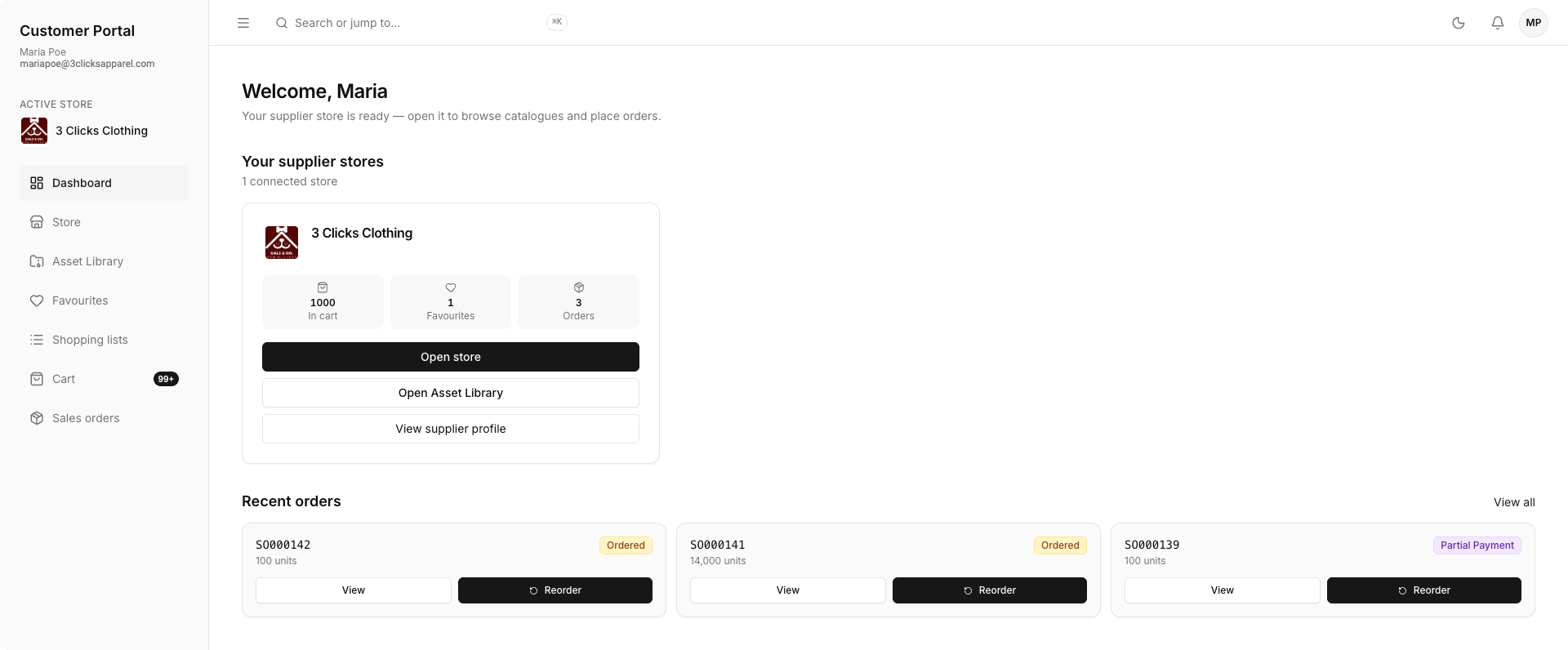Viewport: 1568px width, 650px height.
Task: Click the 3 Clicks Clothing card title
Action: [x=362, y=233]
